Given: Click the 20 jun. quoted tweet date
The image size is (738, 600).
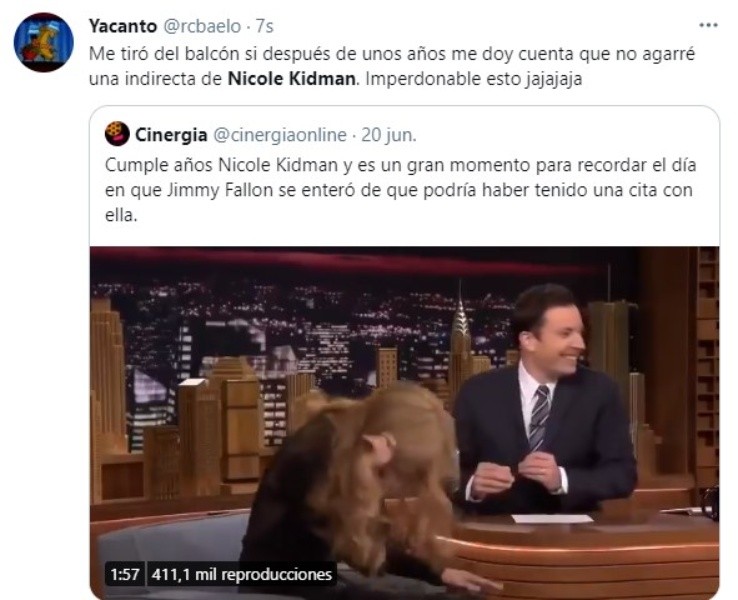Looking at the screenshot, I should click(x=389, y=135).
